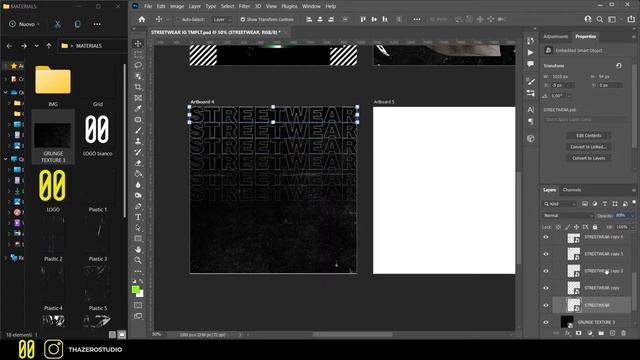Select the Brush tool
This screenshot has width=640, height=360.
[x=138, y=130]
